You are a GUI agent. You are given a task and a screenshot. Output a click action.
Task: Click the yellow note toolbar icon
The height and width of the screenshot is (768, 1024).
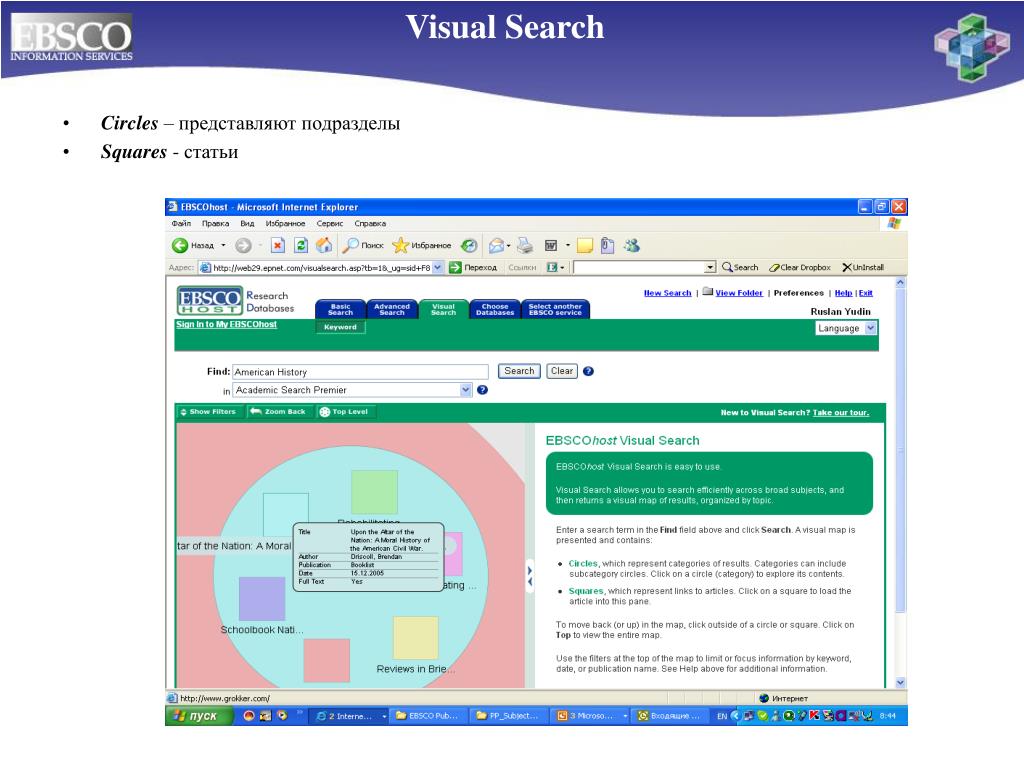(x=584, y=246)
